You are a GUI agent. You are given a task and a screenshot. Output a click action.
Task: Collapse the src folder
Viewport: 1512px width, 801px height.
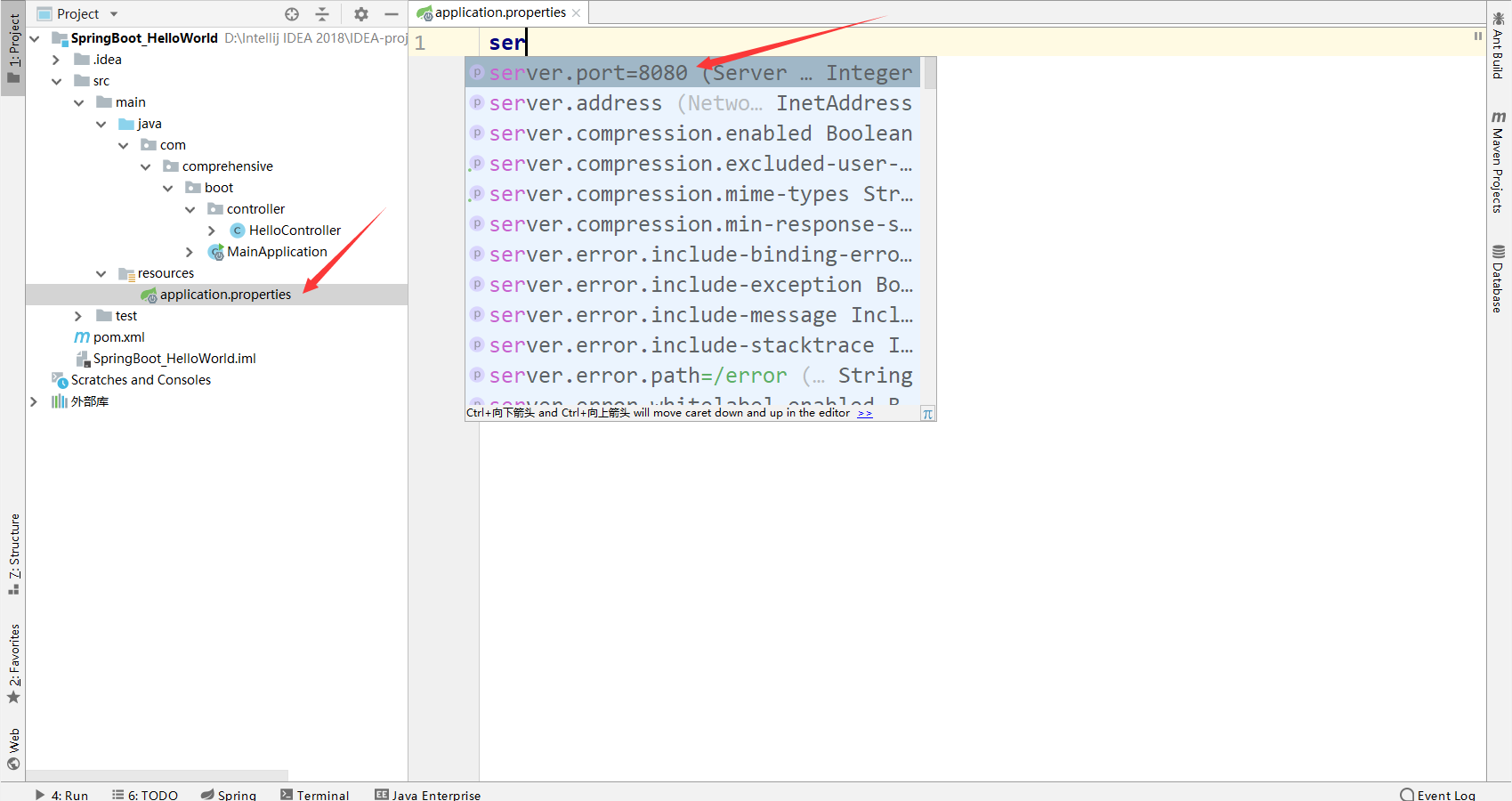57,81
